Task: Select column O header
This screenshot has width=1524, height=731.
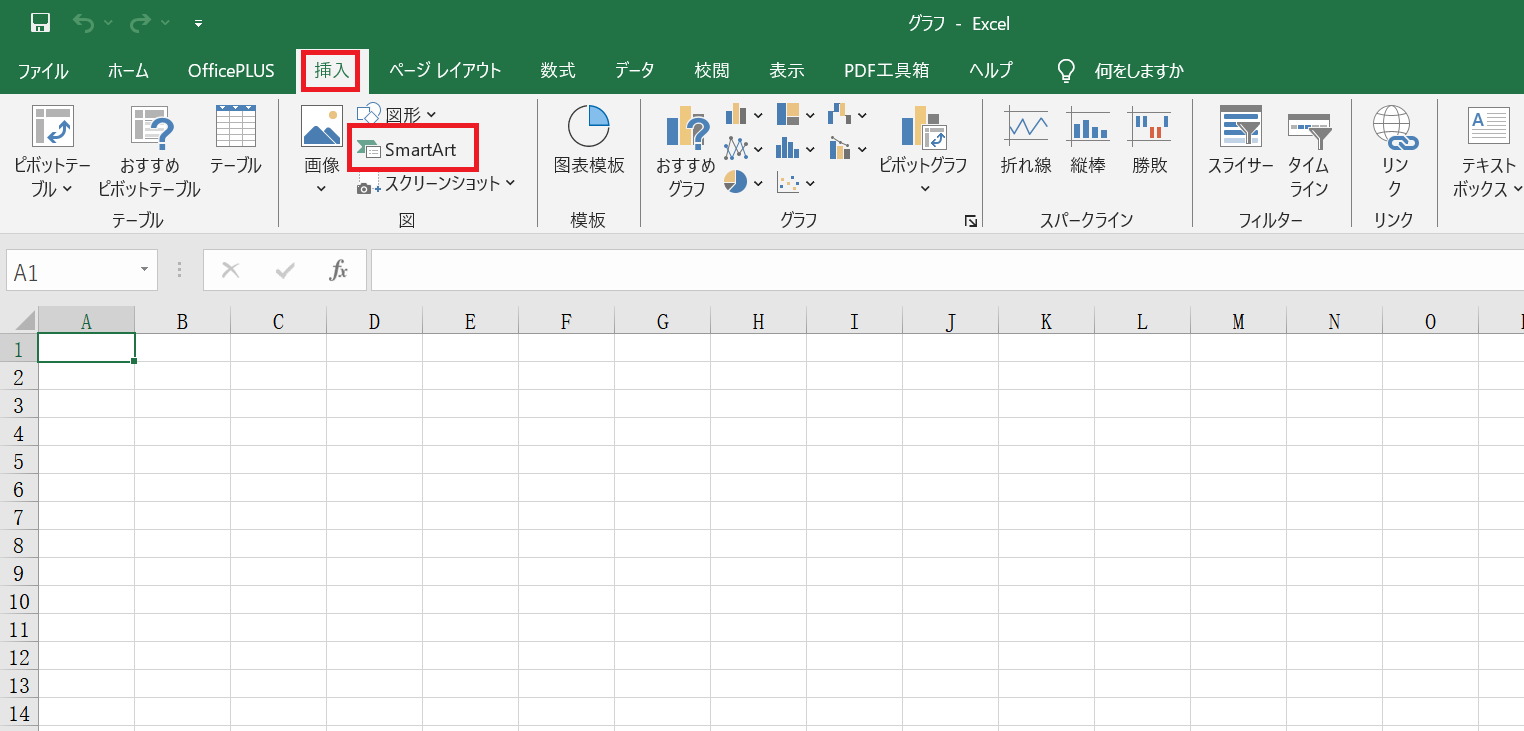Action: point(1430,321)
